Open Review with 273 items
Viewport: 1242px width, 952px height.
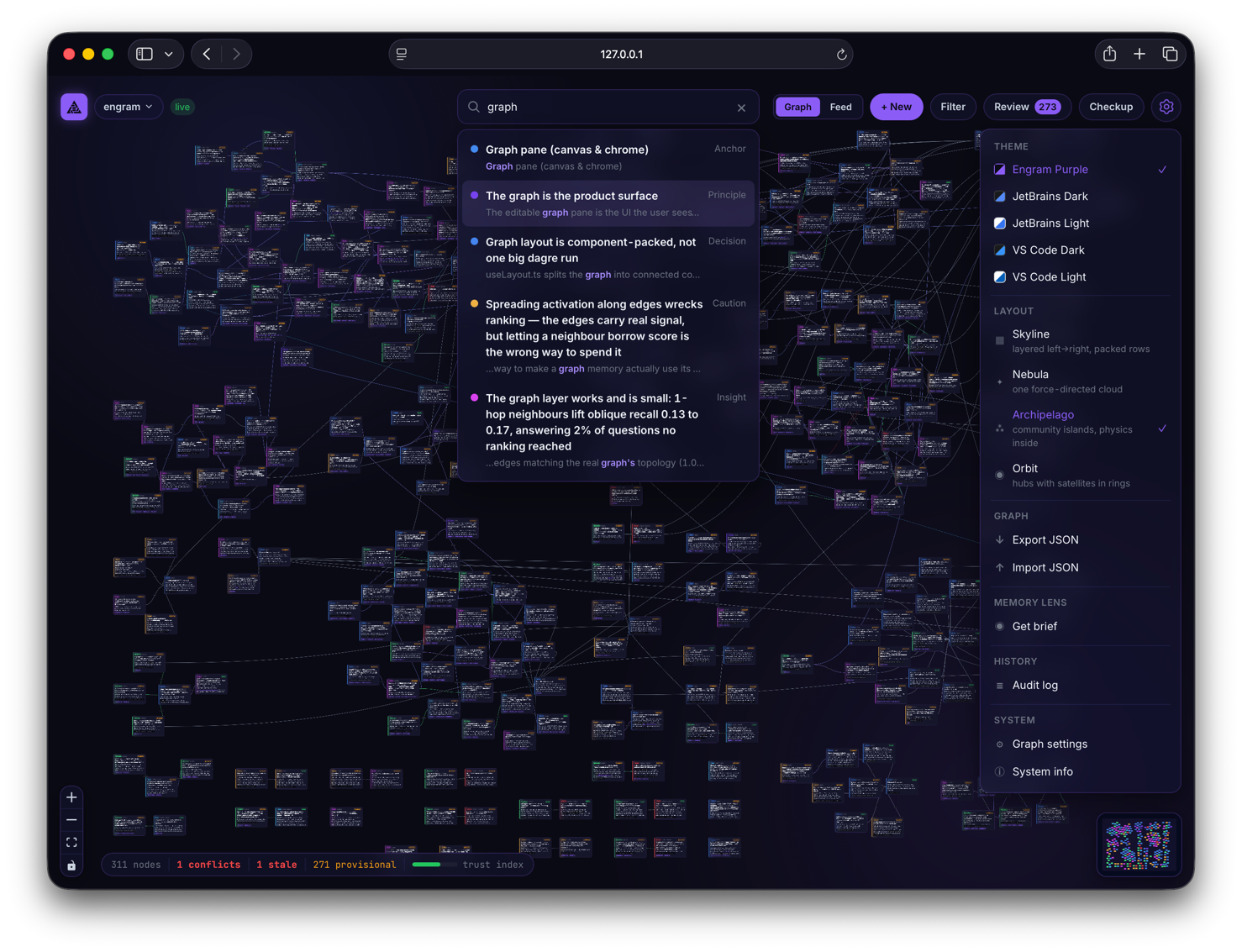tap(1027, 107)
